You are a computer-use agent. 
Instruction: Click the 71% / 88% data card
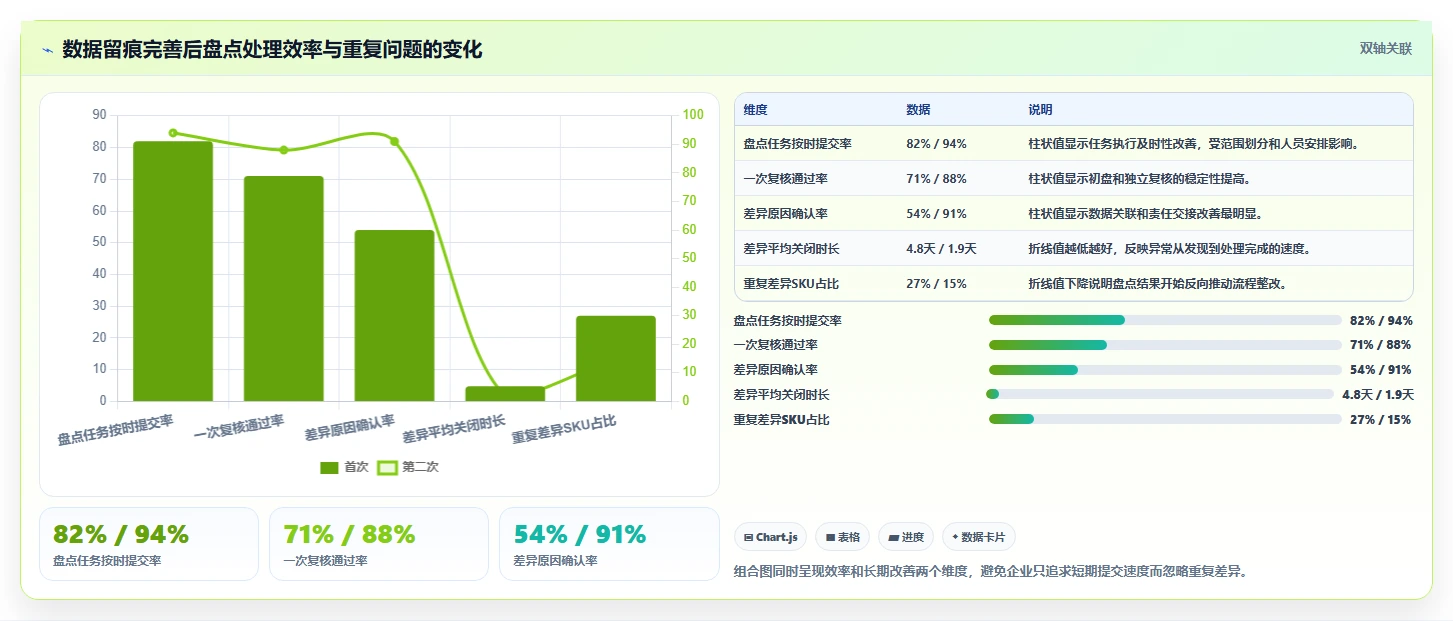pyautogui.click(x=379, y=544)
